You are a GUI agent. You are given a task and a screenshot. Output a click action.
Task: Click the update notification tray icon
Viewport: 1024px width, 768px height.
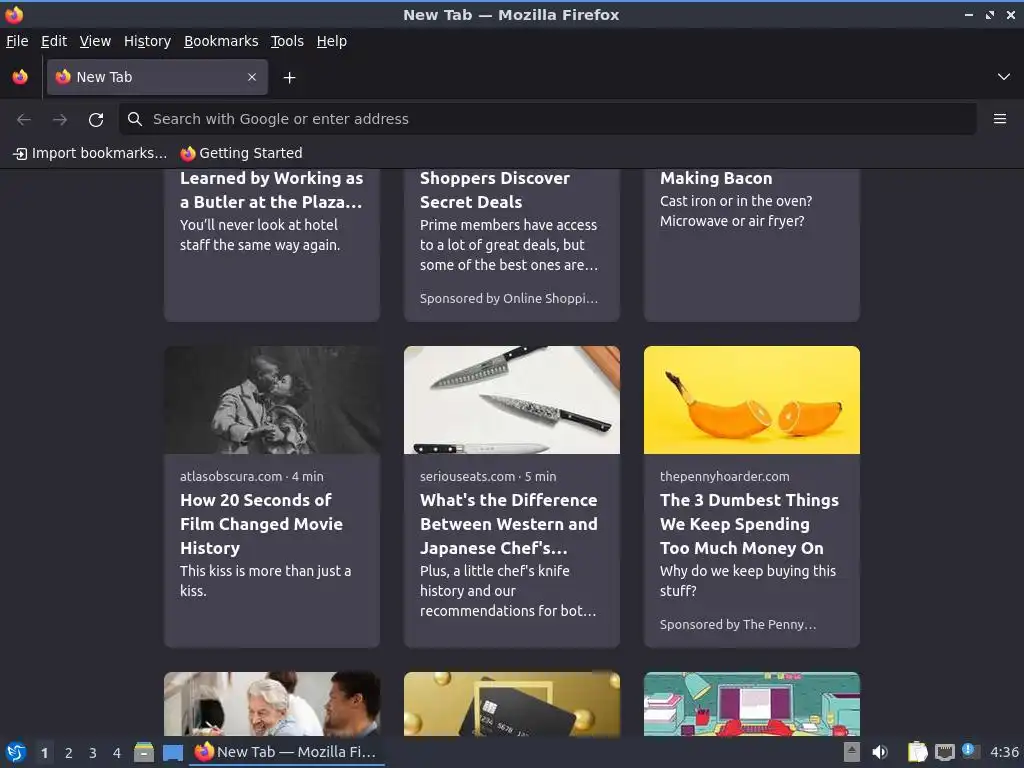click(970, 751)
